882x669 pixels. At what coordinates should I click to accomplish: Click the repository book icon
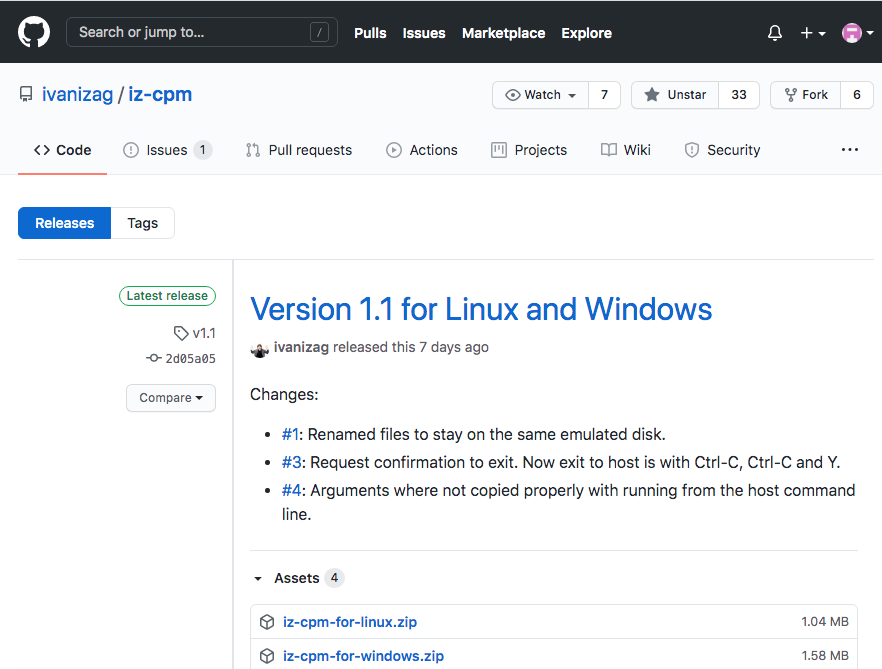click(26, 95)
